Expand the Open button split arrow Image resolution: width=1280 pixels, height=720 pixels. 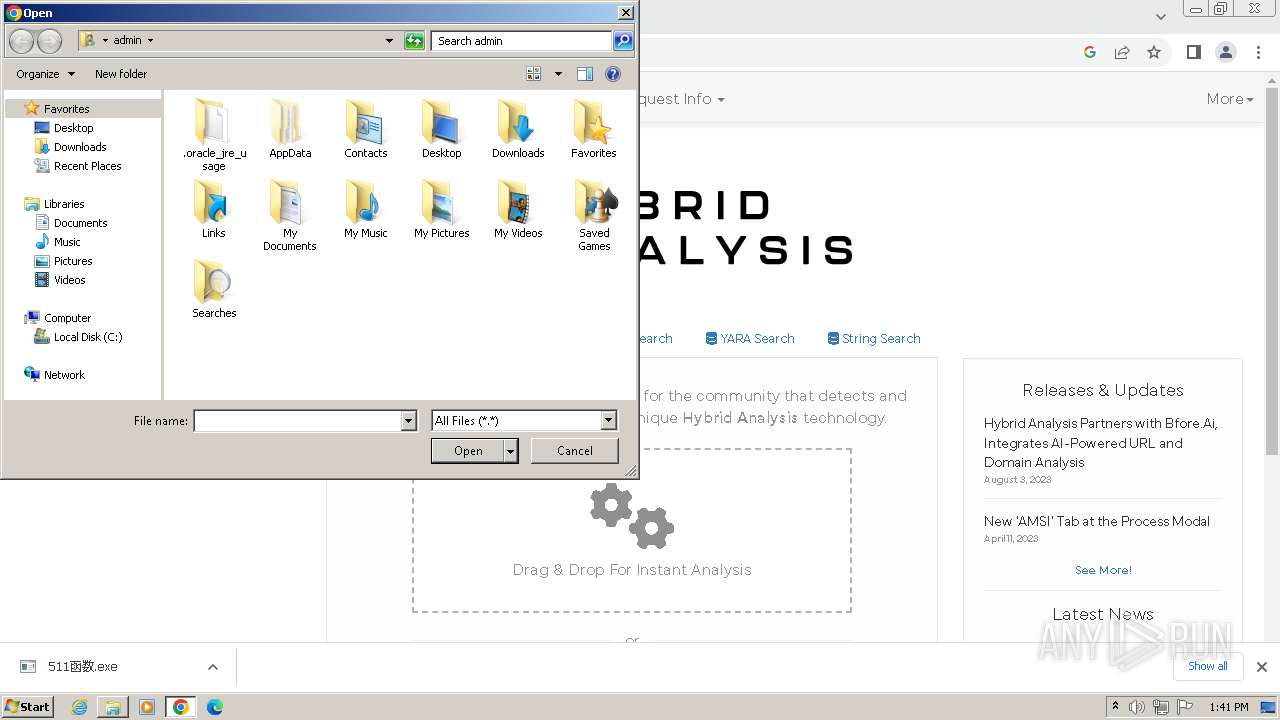click(511, 451)
